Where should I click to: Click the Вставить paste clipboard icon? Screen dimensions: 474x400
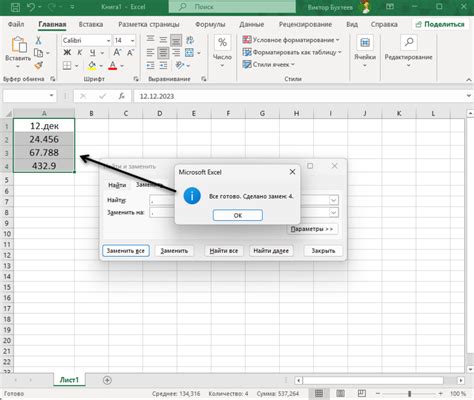18,44
